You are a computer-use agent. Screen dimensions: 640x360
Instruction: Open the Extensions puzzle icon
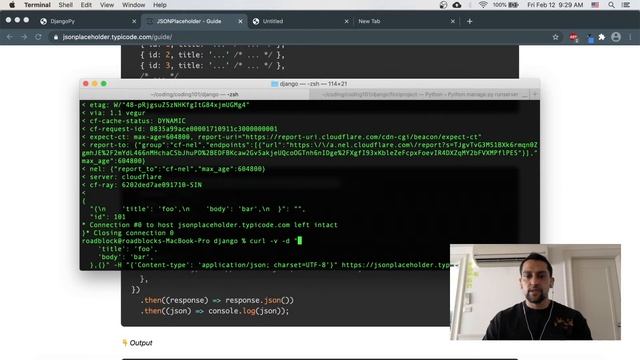[x=602, y=37]
